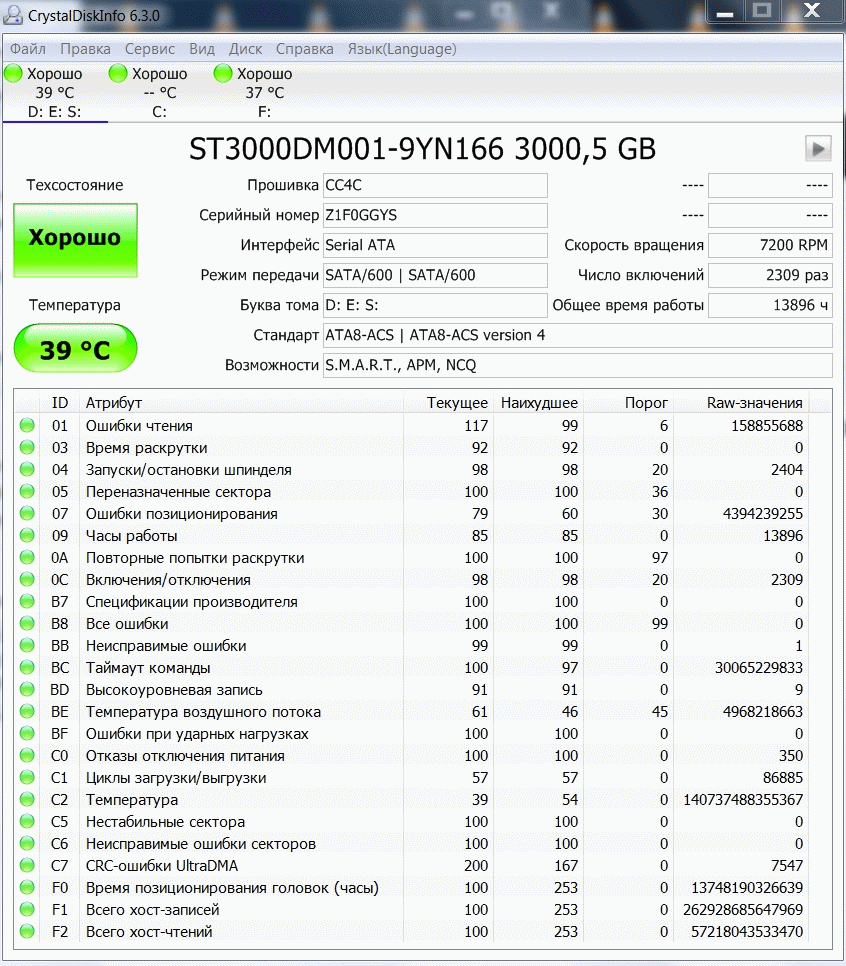This screenshot has height=966, width=846.
Task: Open the Сервис menu
Action: [x=150, y=49]
